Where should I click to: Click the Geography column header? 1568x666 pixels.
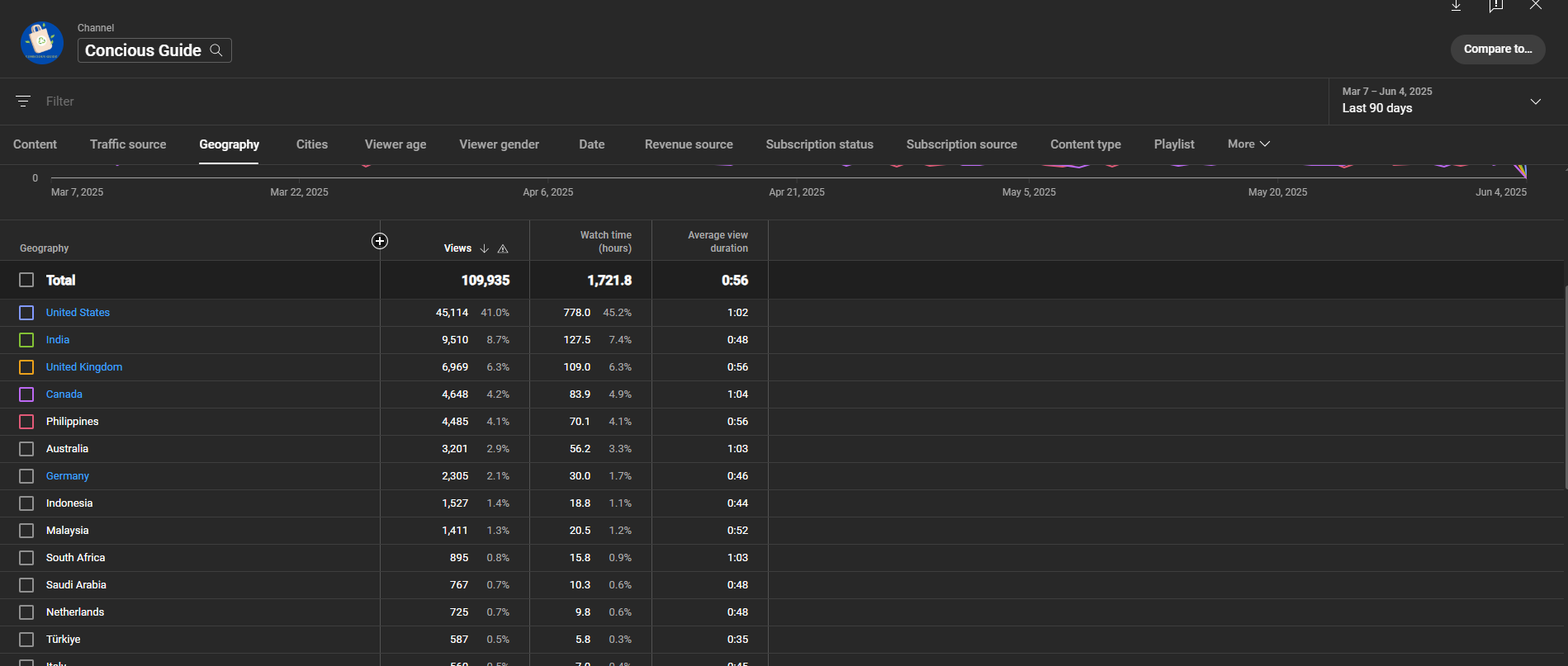coord(45,248)
